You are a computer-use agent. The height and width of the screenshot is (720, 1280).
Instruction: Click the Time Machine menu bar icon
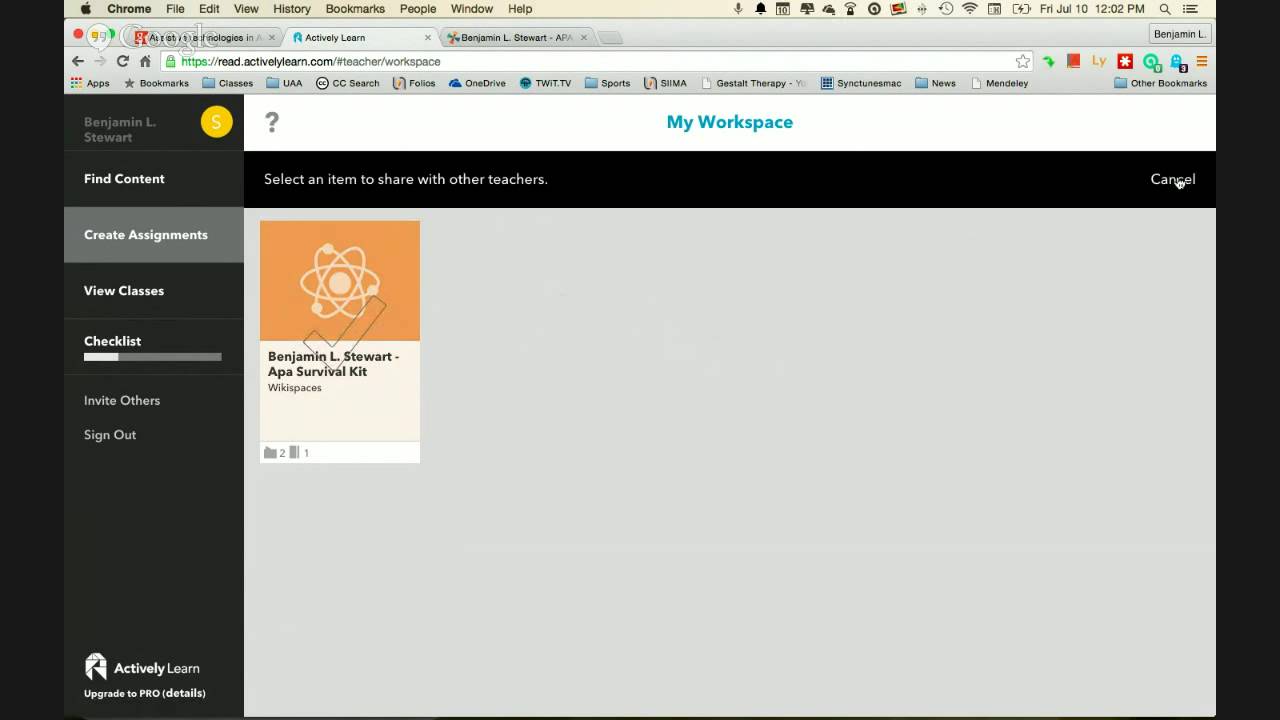[946, 9]
